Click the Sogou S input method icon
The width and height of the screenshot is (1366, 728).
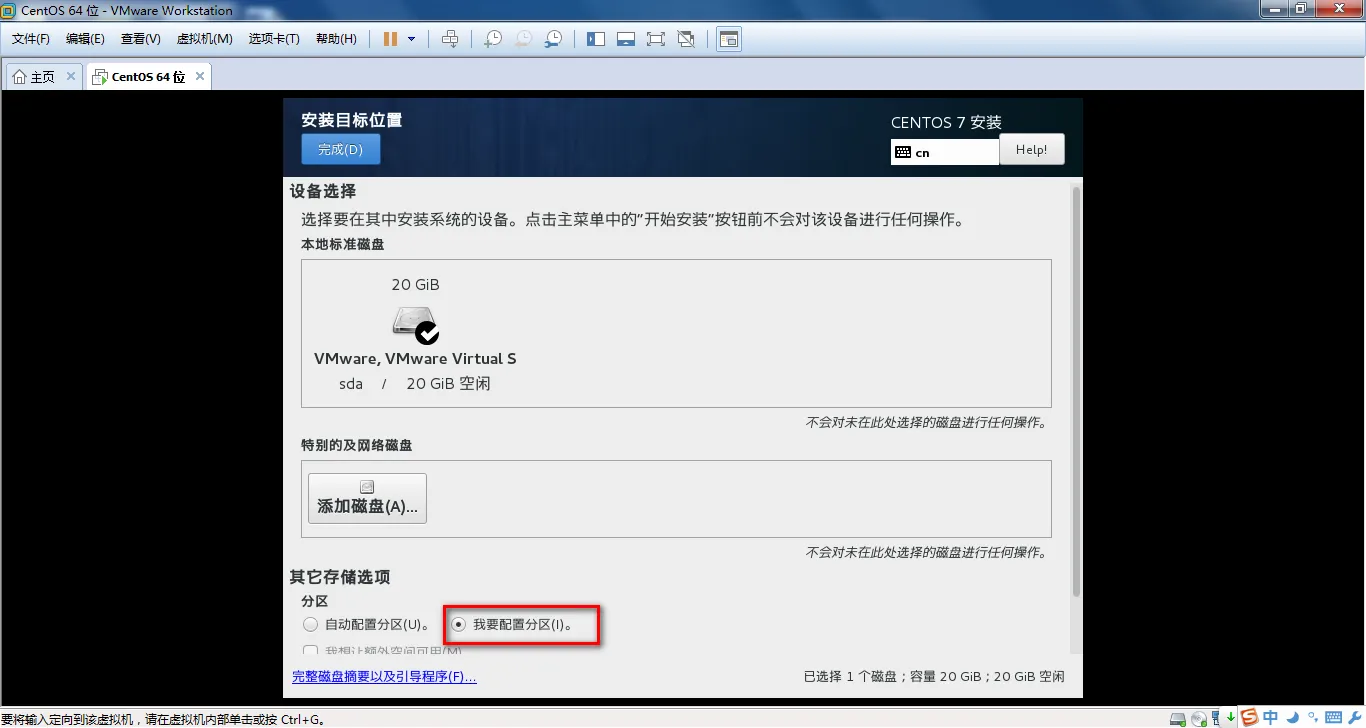[x=1249, y=717]
